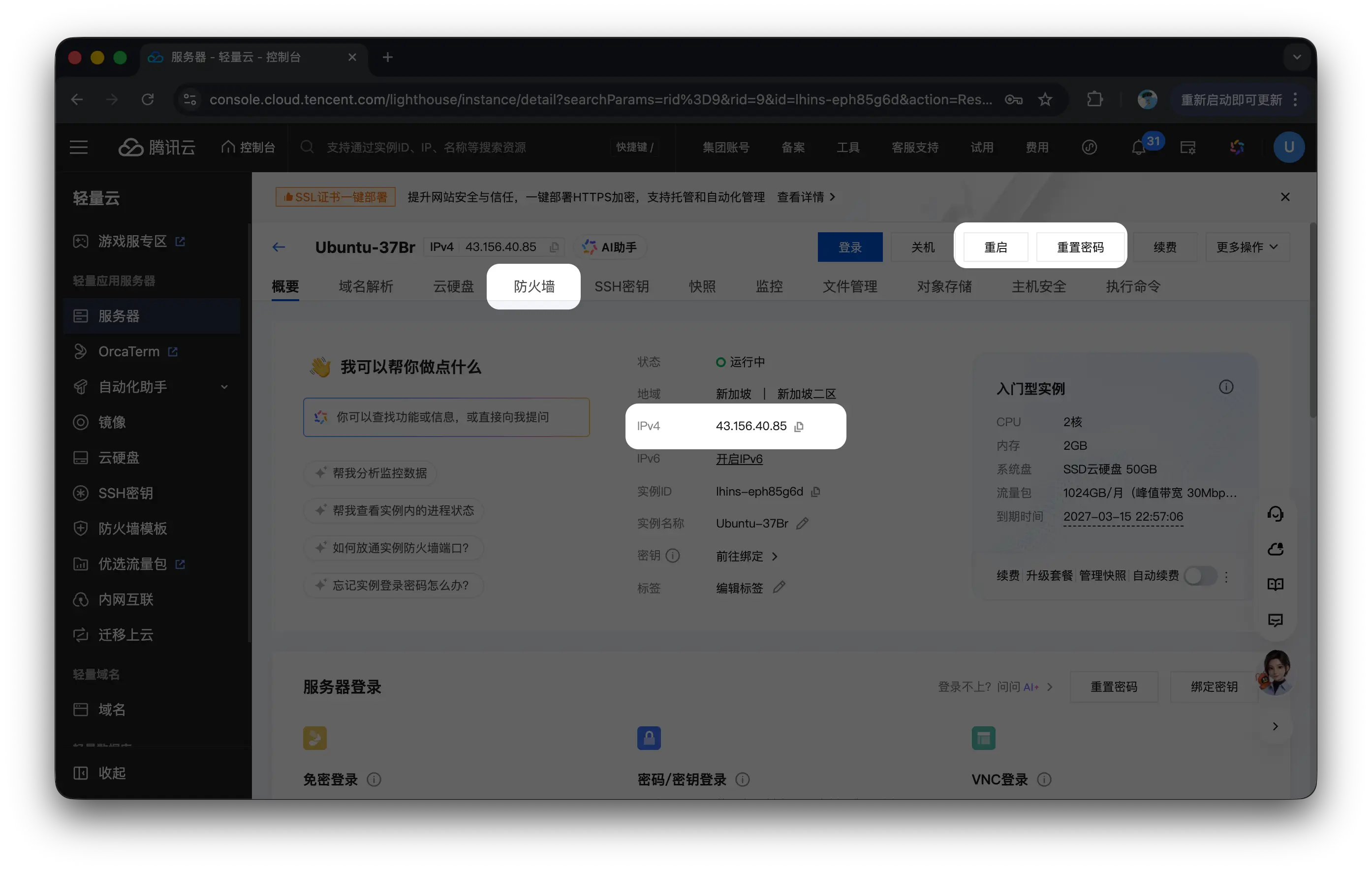Image resolution: width=1372 pixels, height=872 pixels.
Task: Click the 重启 button
Action: 996,248
